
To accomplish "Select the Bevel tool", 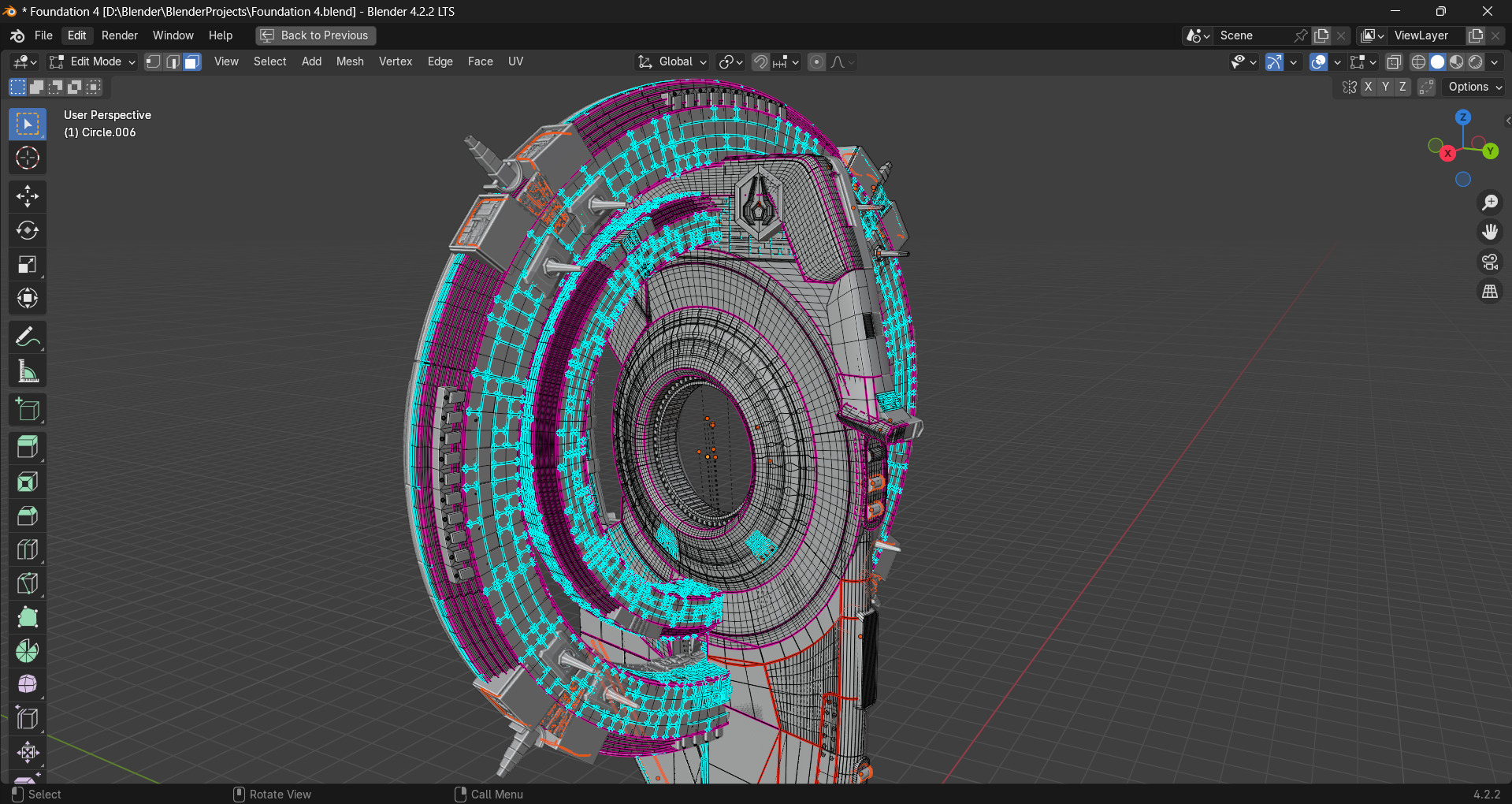I will click(x=28, y=516).
